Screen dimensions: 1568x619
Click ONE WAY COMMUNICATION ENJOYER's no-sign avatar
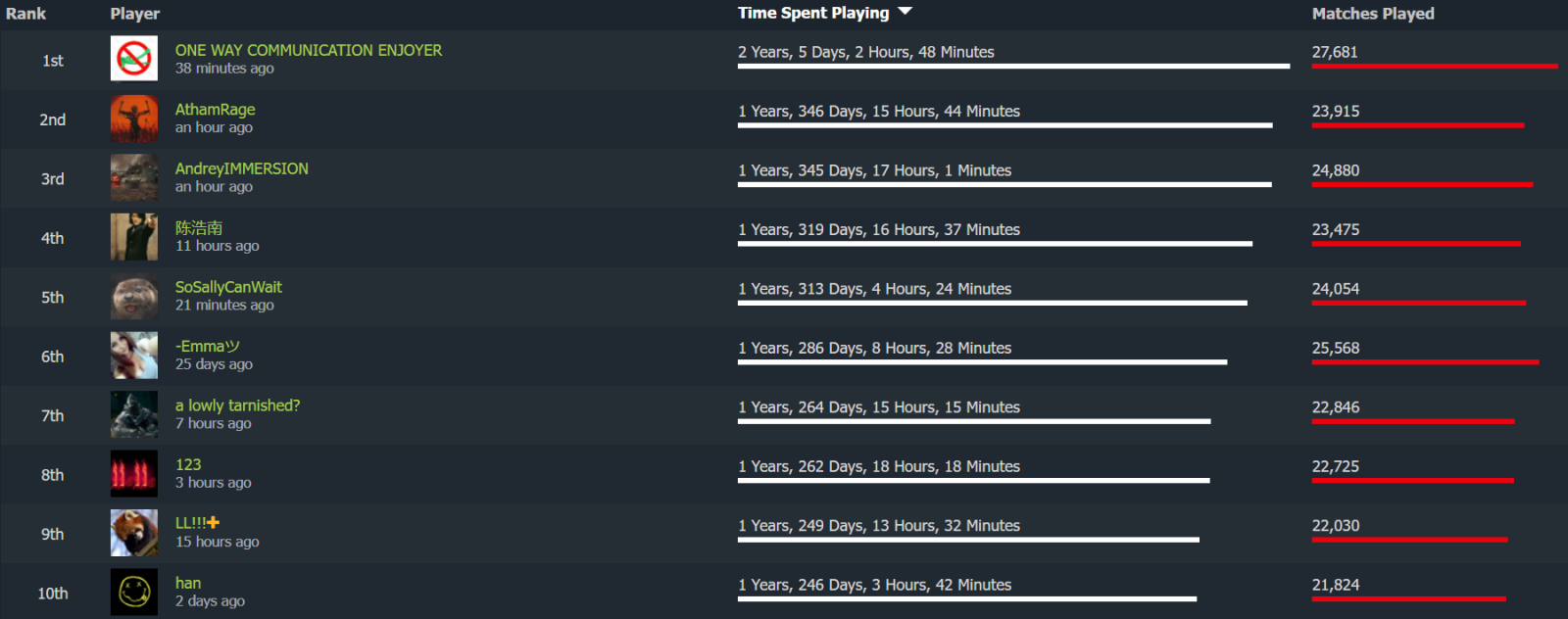tap(133, 59)
